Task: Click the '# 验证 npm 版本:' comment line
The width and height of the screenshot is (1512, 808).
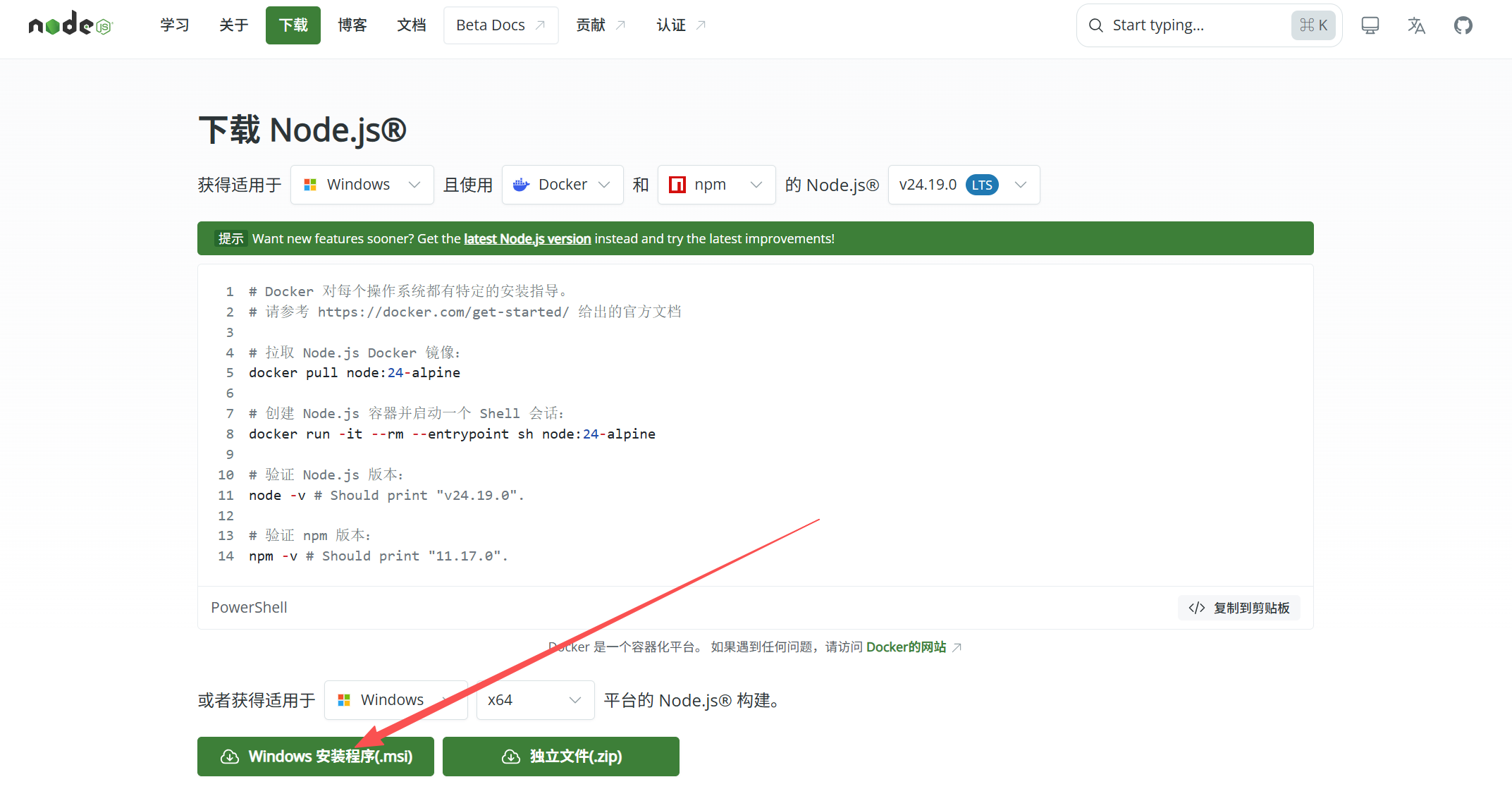Action: tap(310, 536)
